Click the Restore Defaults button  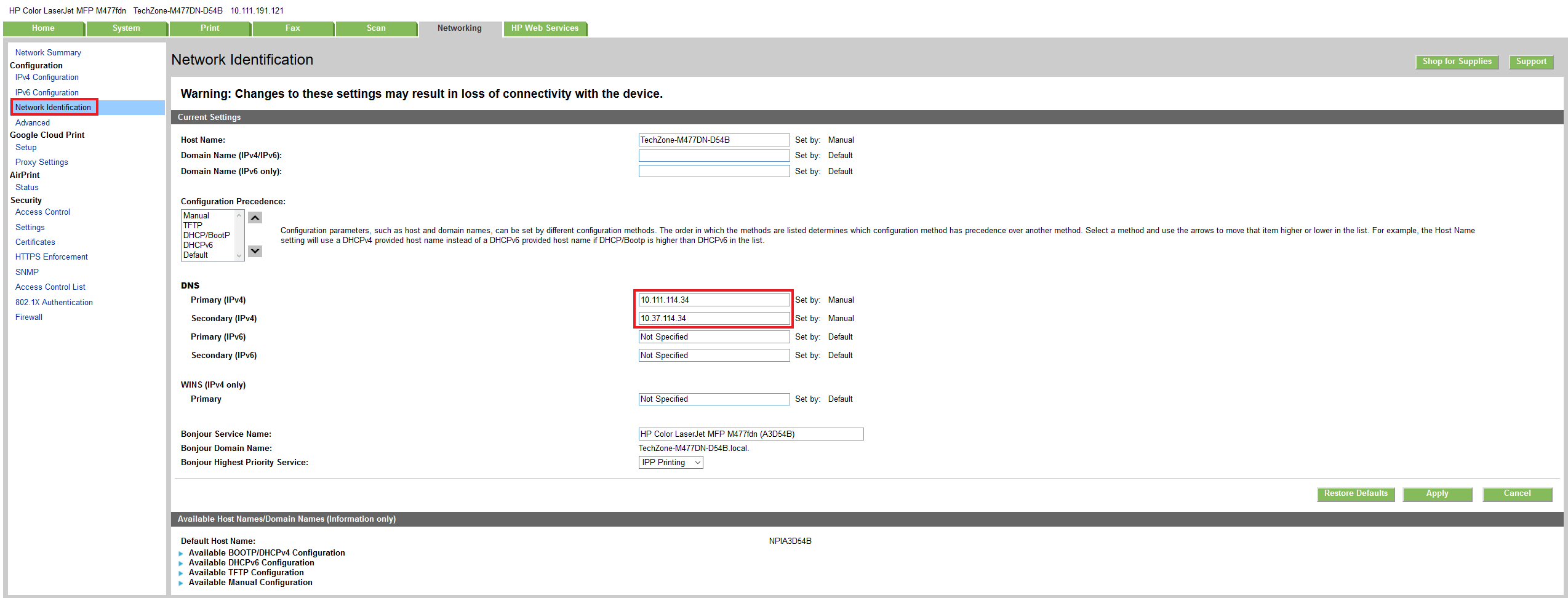[1355, 493]
